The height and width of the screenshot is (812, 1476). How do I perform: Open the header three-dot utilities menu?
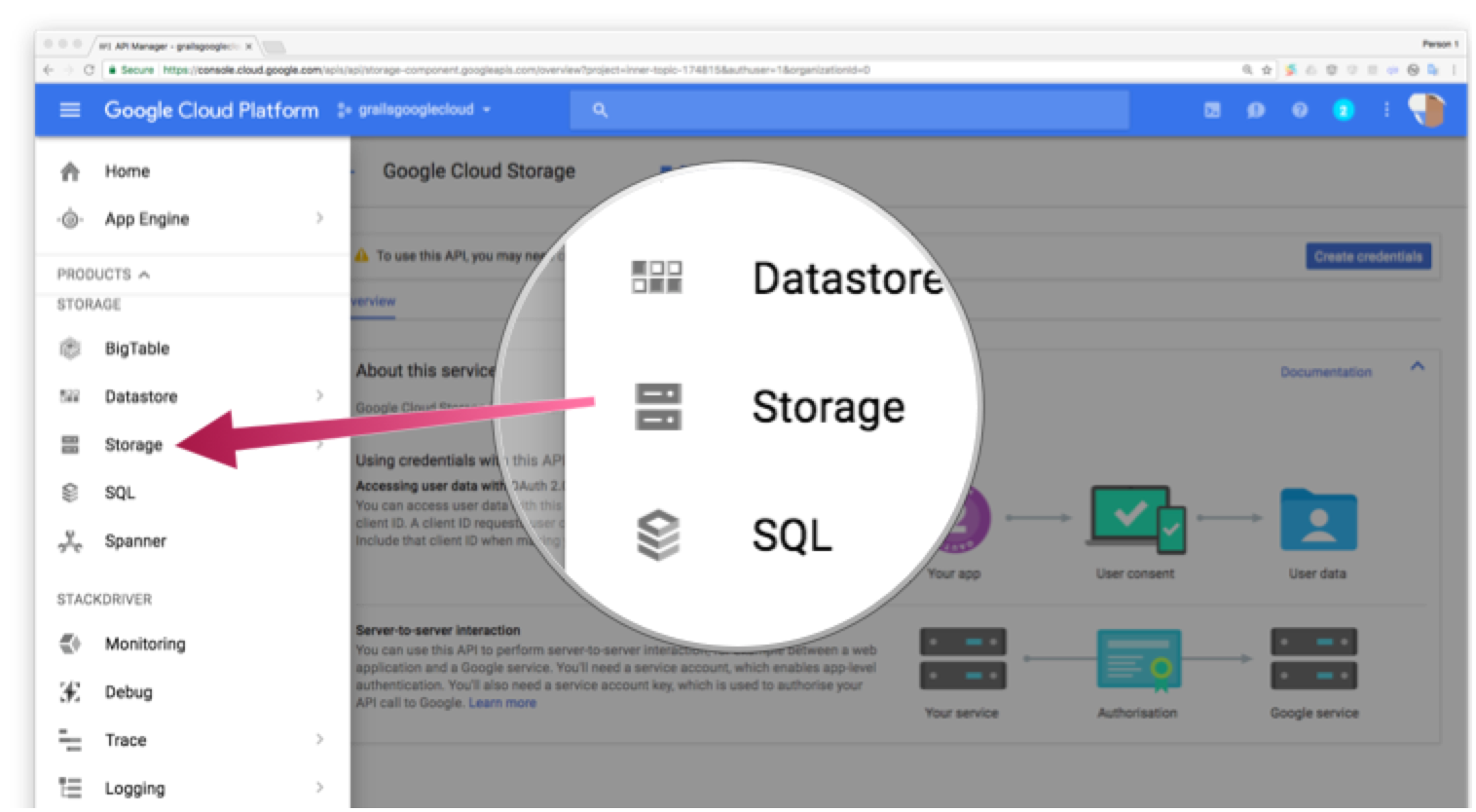(1386, 110)
